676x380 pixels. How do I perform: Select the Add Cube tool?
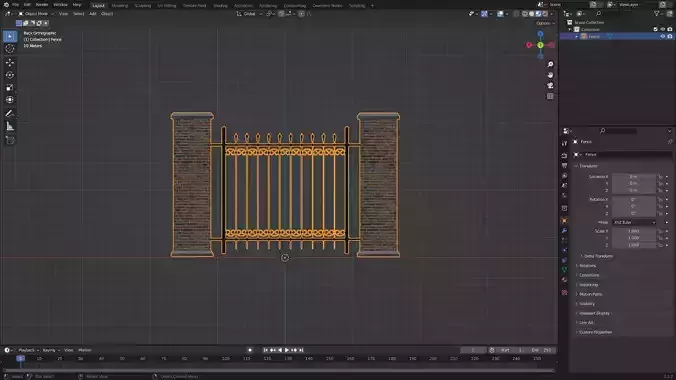click(x=9, y=140)
